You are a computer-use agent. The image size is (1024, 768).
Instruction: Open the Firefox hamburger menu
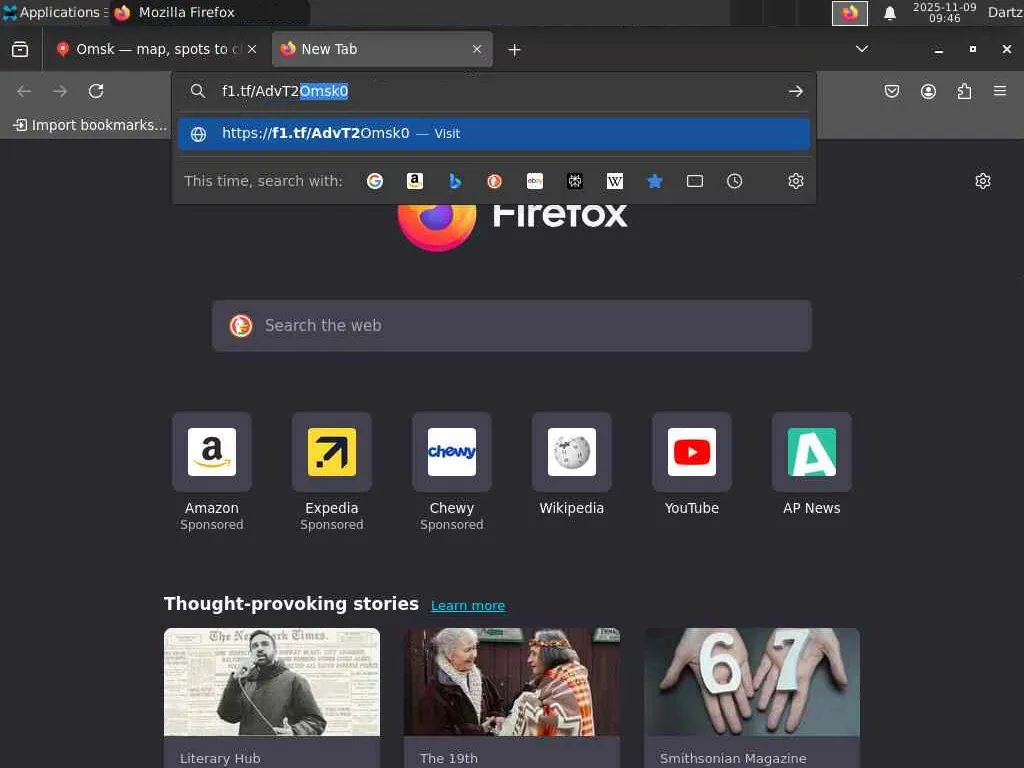(x=1000, y=91)
